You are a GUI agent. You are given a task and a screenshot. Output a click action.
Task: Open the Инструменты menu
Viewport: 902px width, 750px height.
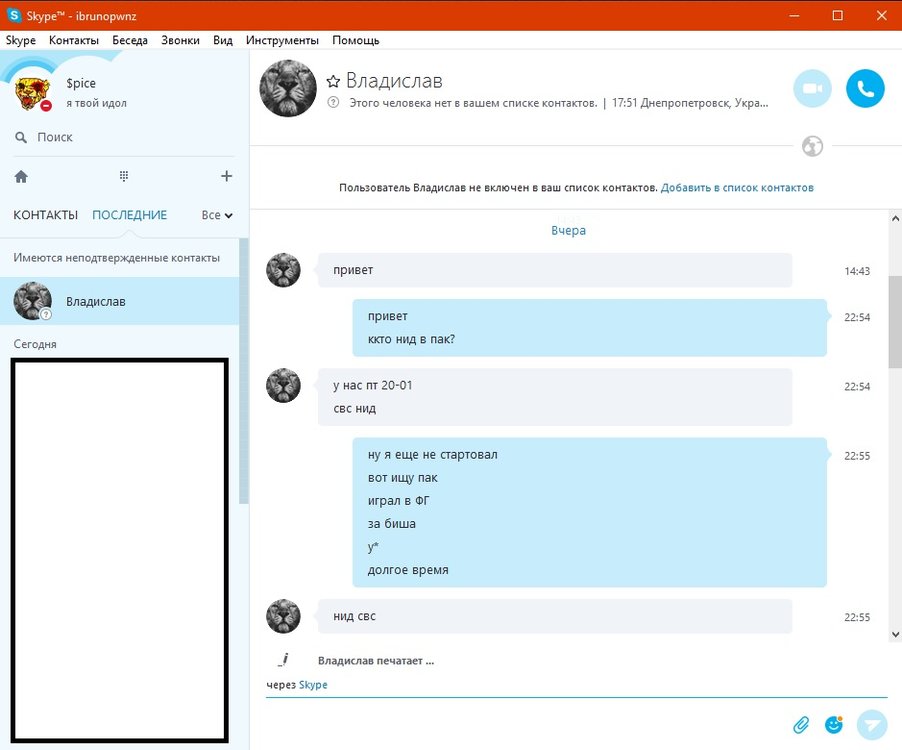[282, 40]
